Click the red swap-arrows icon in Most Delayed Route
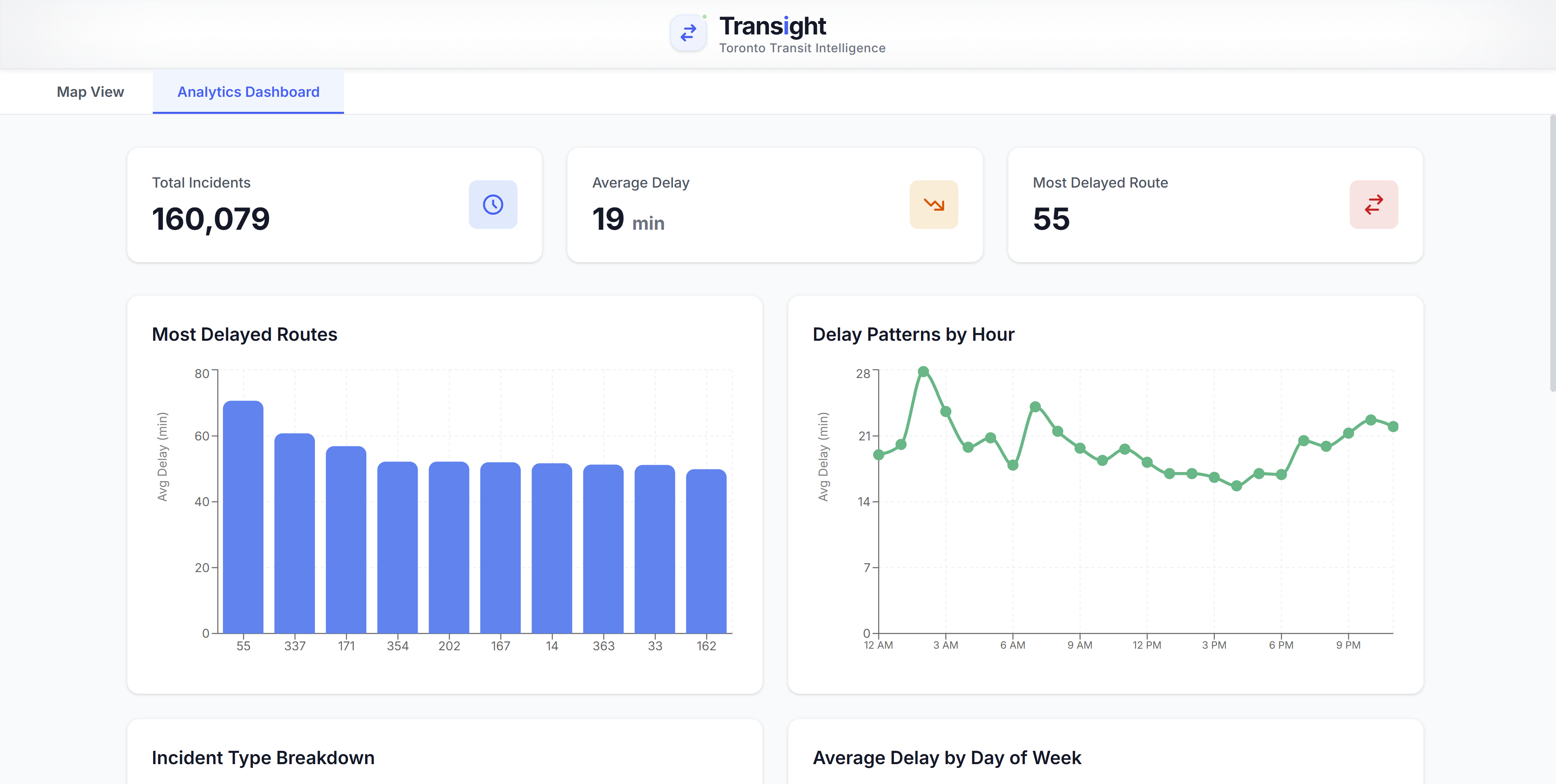Image resolution: width=1556 pixels, height=784 pixels. 1374,205
